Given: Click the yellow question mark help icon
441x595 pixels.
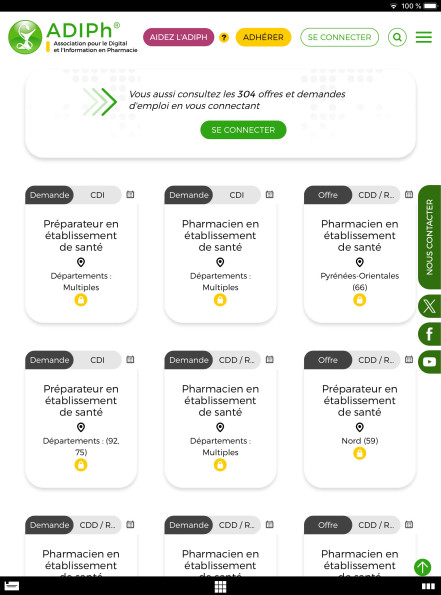Looking at the screenshot, I should click(x=224, y=37).
